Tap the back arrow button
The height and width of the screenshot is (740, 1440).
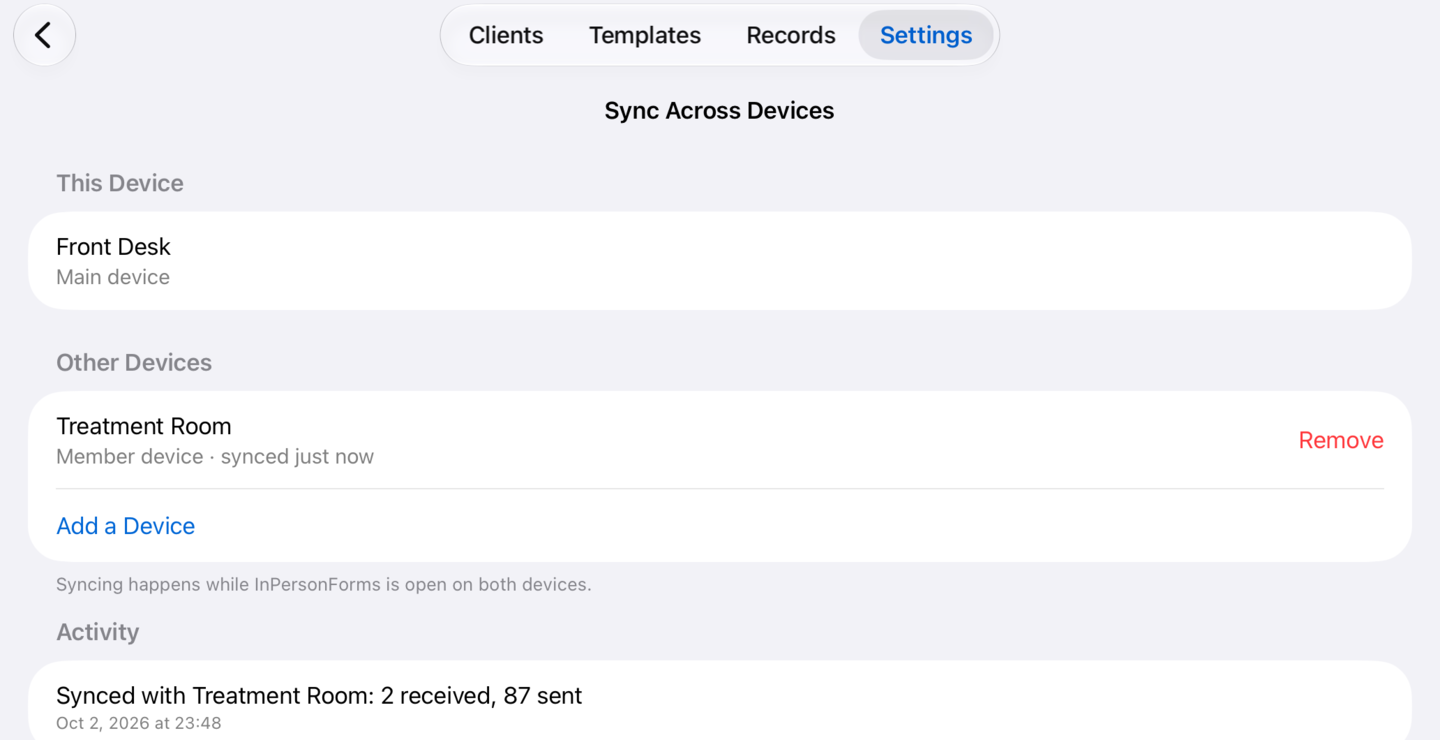click(44, 35)
